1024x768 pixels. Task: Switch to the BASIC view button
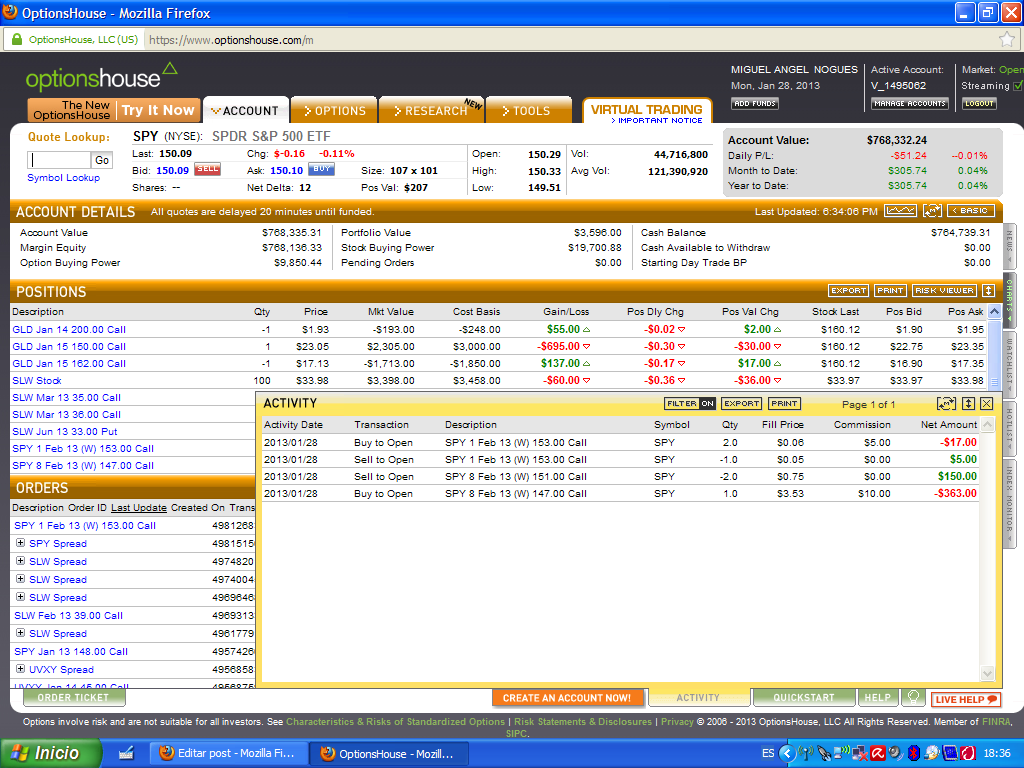tap(970, 210)
